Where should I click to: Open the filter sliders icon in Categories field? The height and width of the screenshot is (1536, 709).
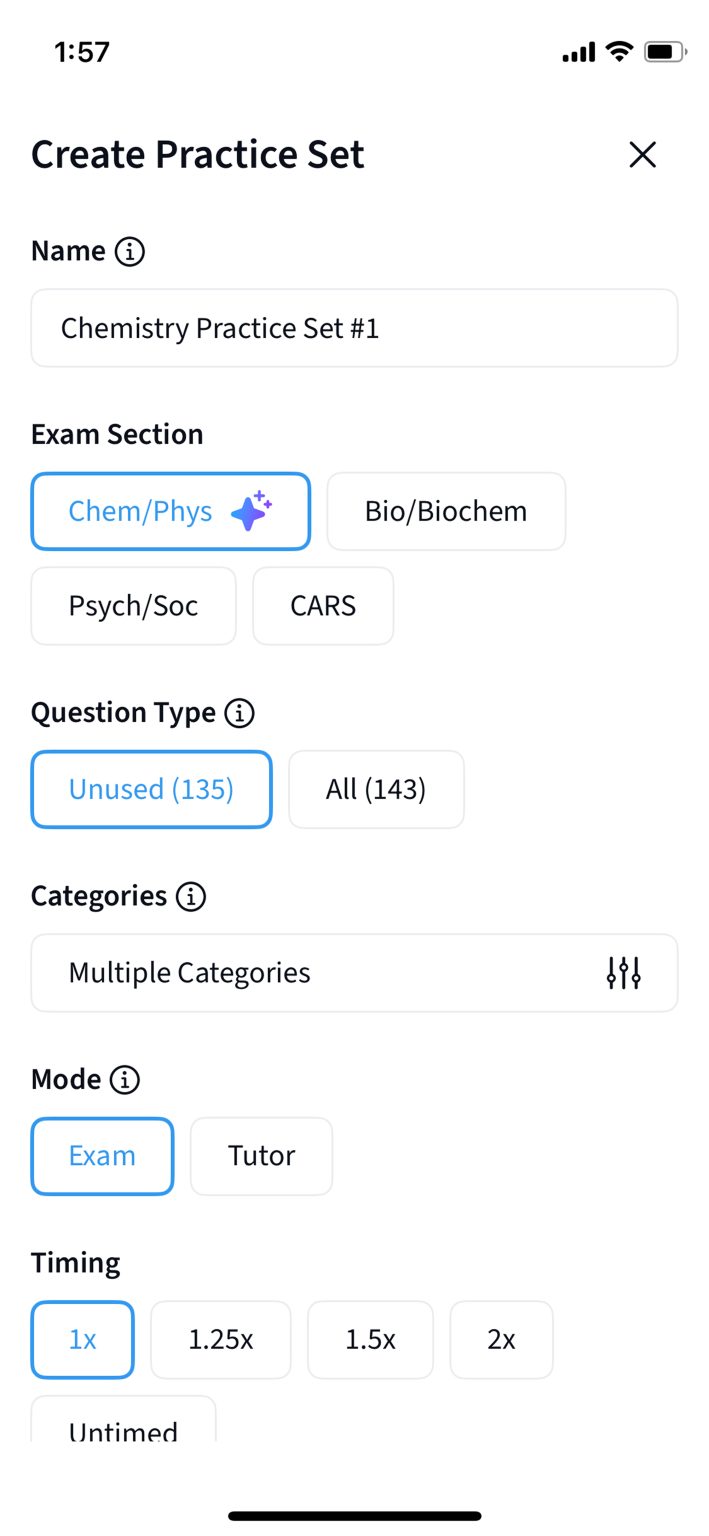[x=624, y=972]
